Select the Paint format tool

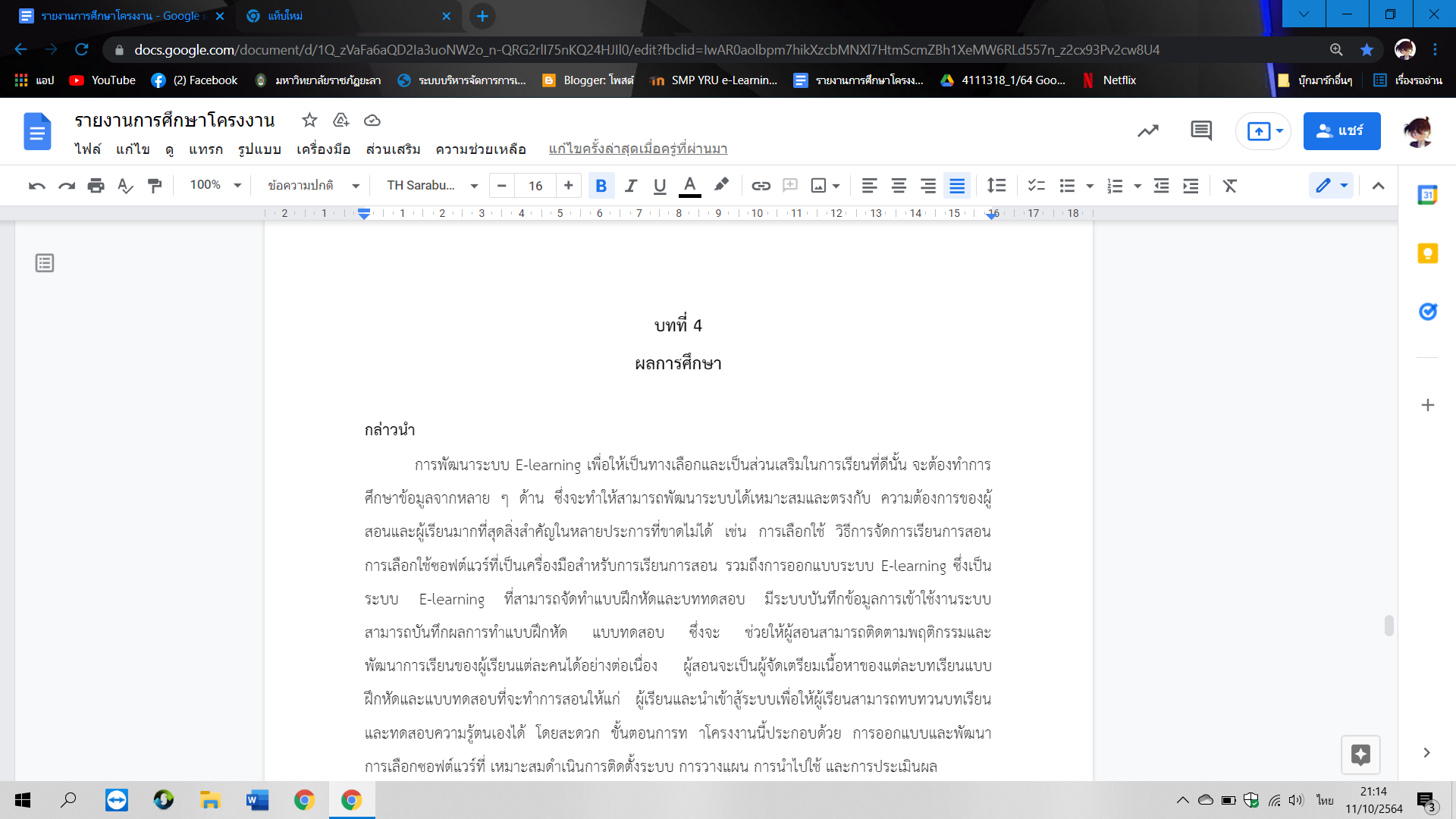pyautogui.click(x=155, y=186)
